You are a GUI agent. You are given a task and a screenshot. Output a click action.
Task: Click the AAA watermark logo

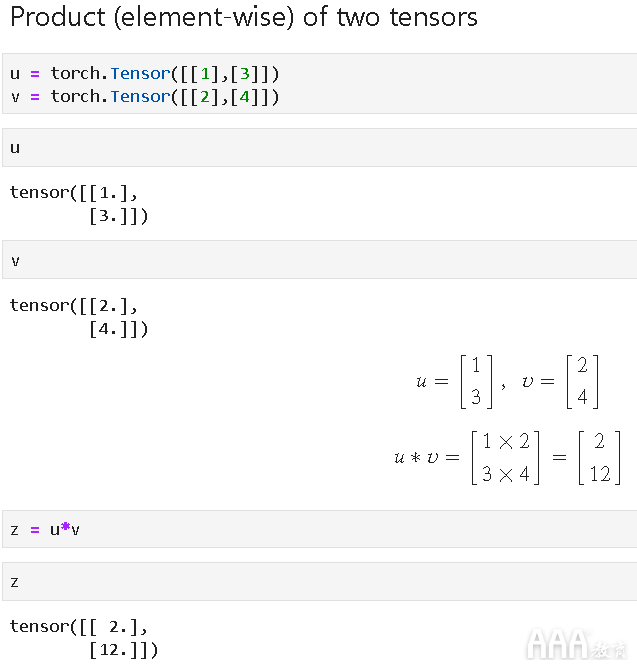[x=576, y=645]
